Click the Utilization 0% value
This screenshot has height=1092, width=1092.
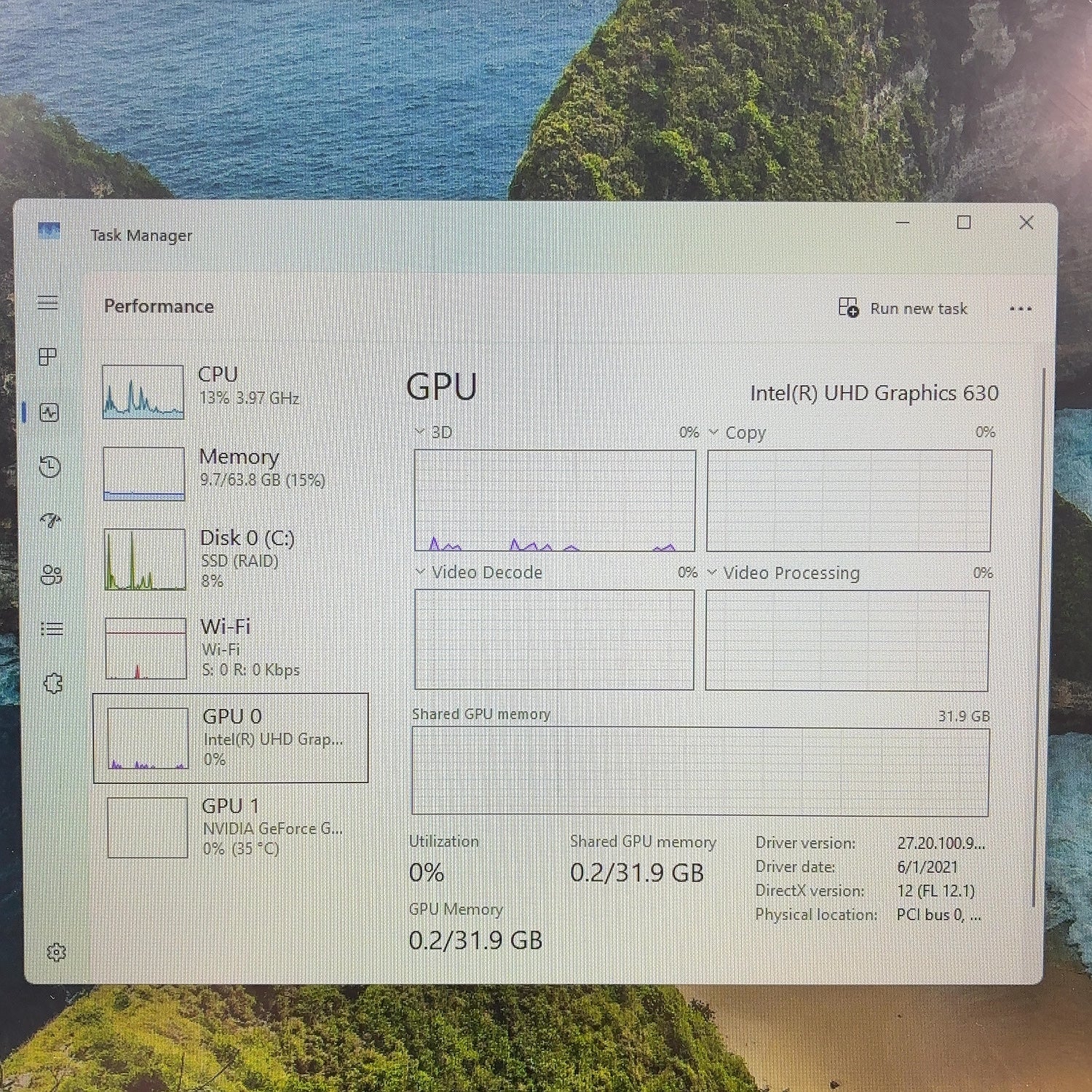(x=427, y=872)
